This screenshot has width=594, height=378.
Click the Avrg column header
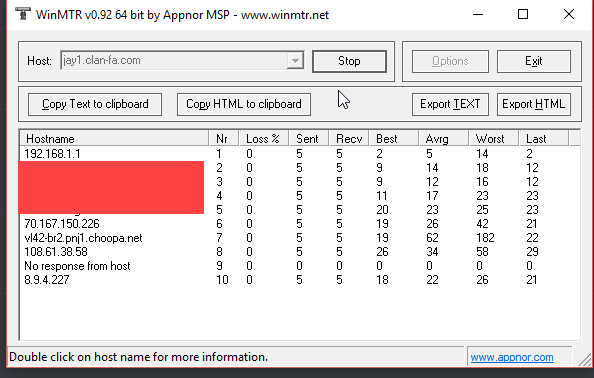pyautogui.click(x=443, y=139)
